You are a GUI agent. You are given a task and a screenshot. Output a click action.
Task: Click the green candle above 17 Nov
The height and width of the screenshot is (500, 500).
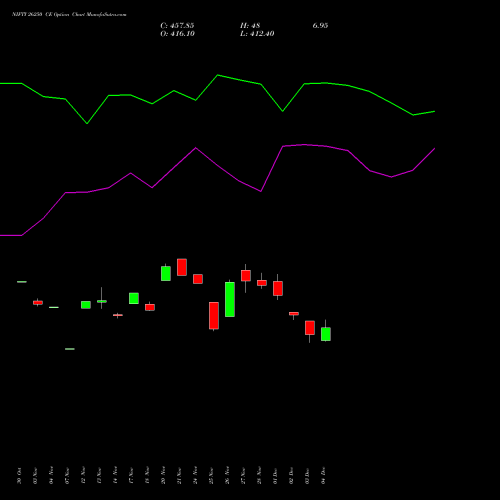click(134, 298)
